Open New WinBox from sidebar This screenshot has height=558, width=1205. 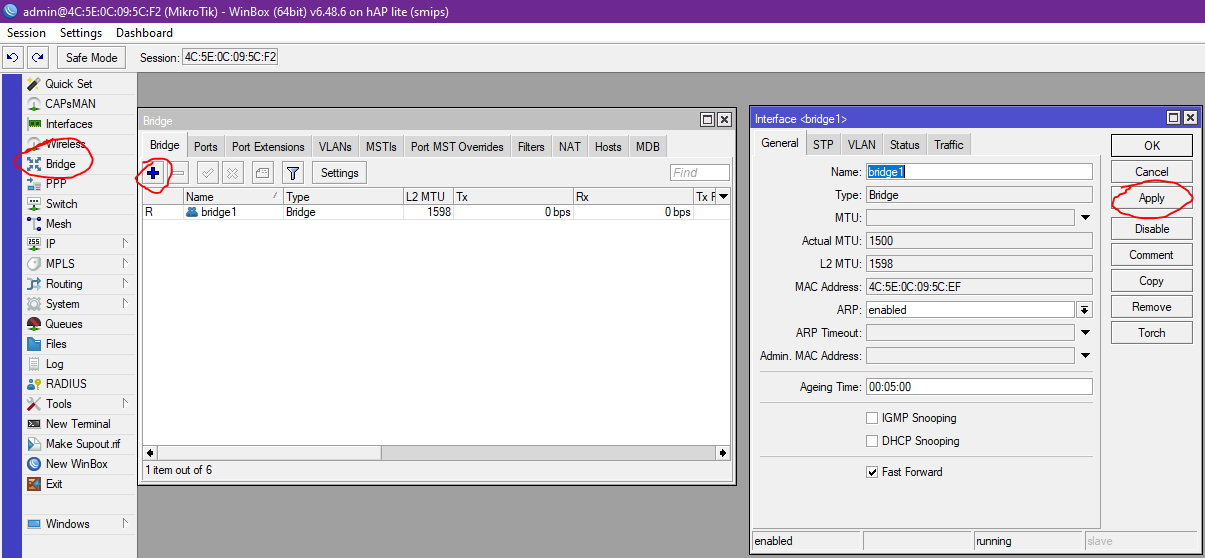point(78,464)
